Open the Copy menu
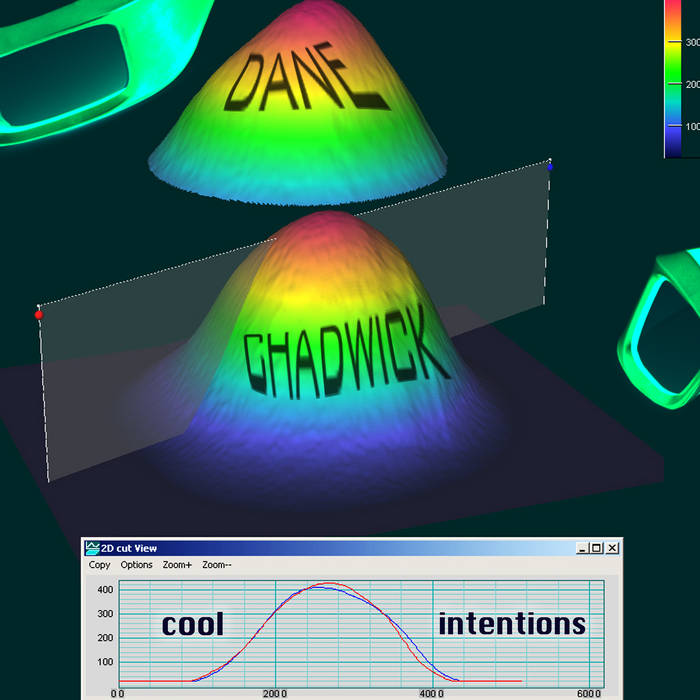 [x=99, y=565]
